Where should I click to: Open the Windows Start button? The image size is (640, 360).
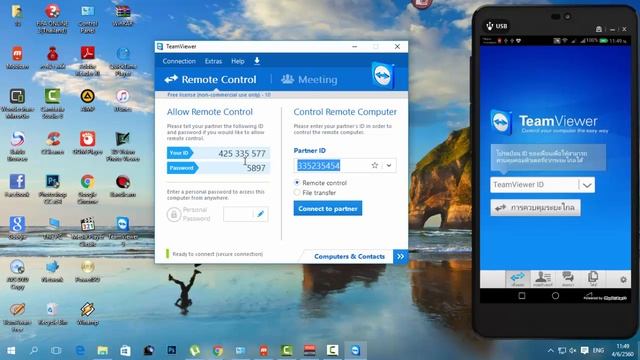[x=11, y=350]
